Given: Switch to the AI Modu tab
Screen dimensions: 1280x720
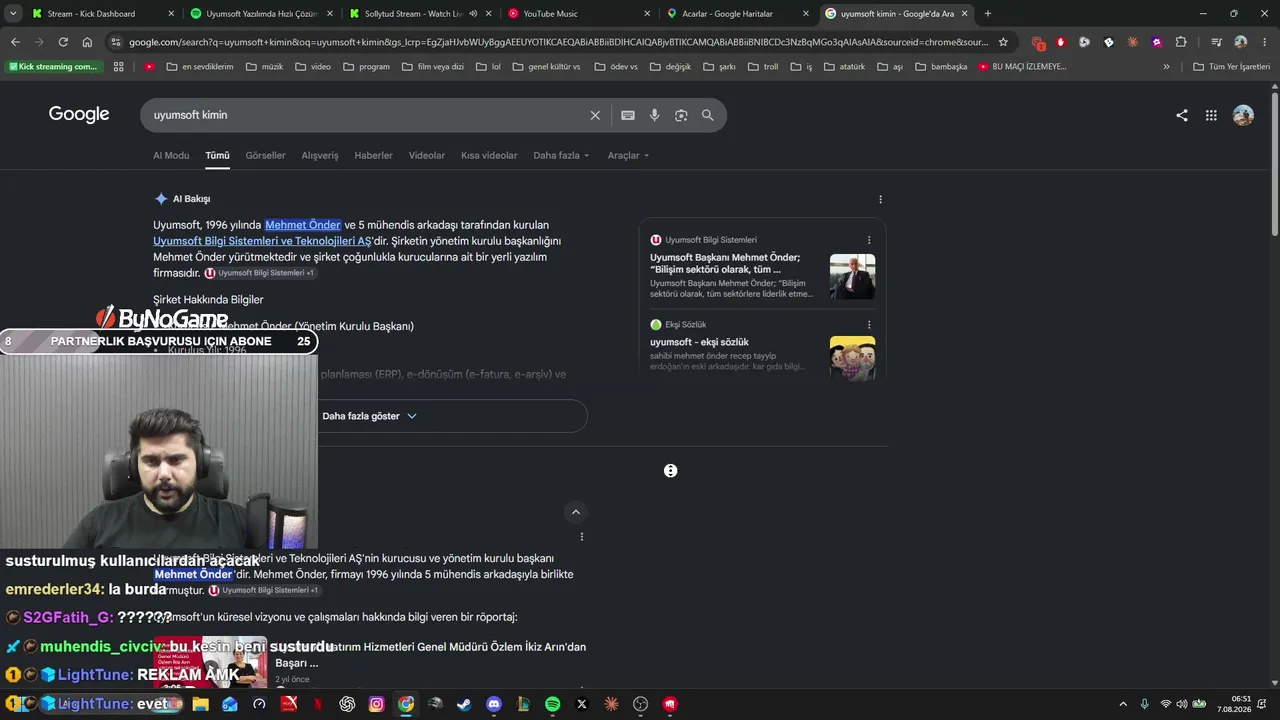Looking at the screenshot, I should (171, 156).
